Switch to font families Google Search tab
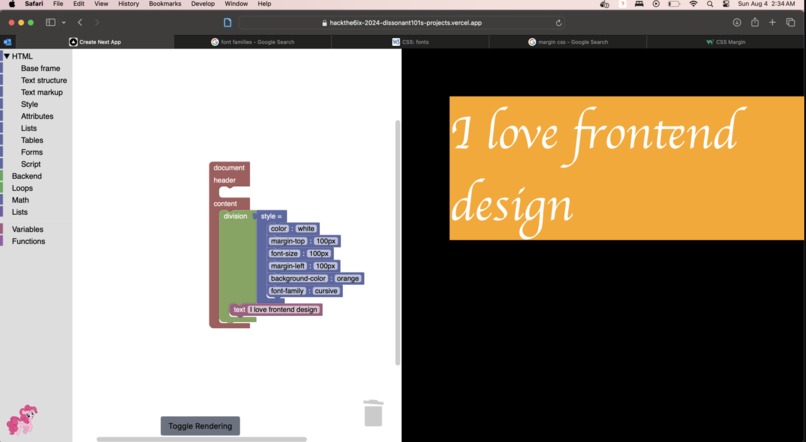806x442 pixels. click(x=252, y=42)
